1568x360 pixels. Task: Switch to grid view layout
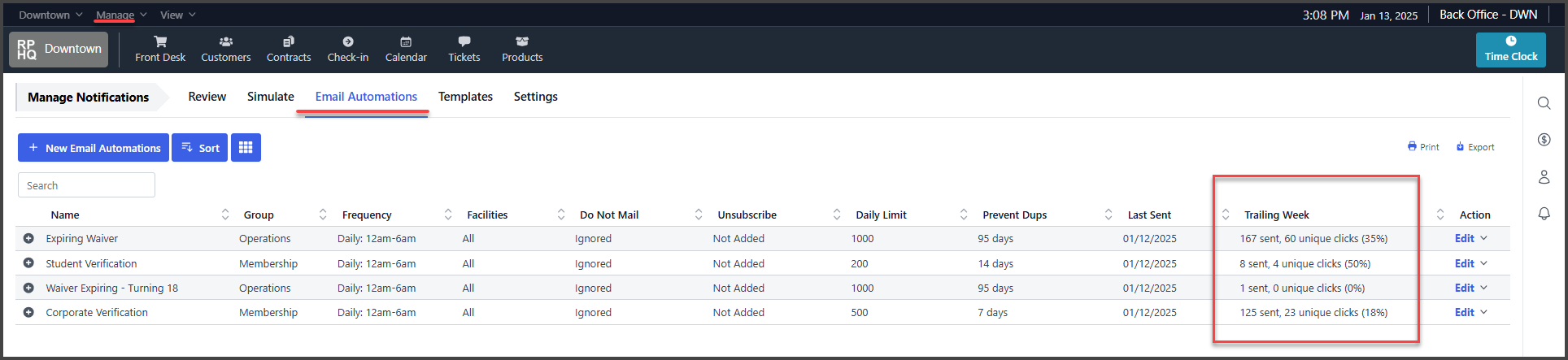pyautogui.click(x=246, y=148)
